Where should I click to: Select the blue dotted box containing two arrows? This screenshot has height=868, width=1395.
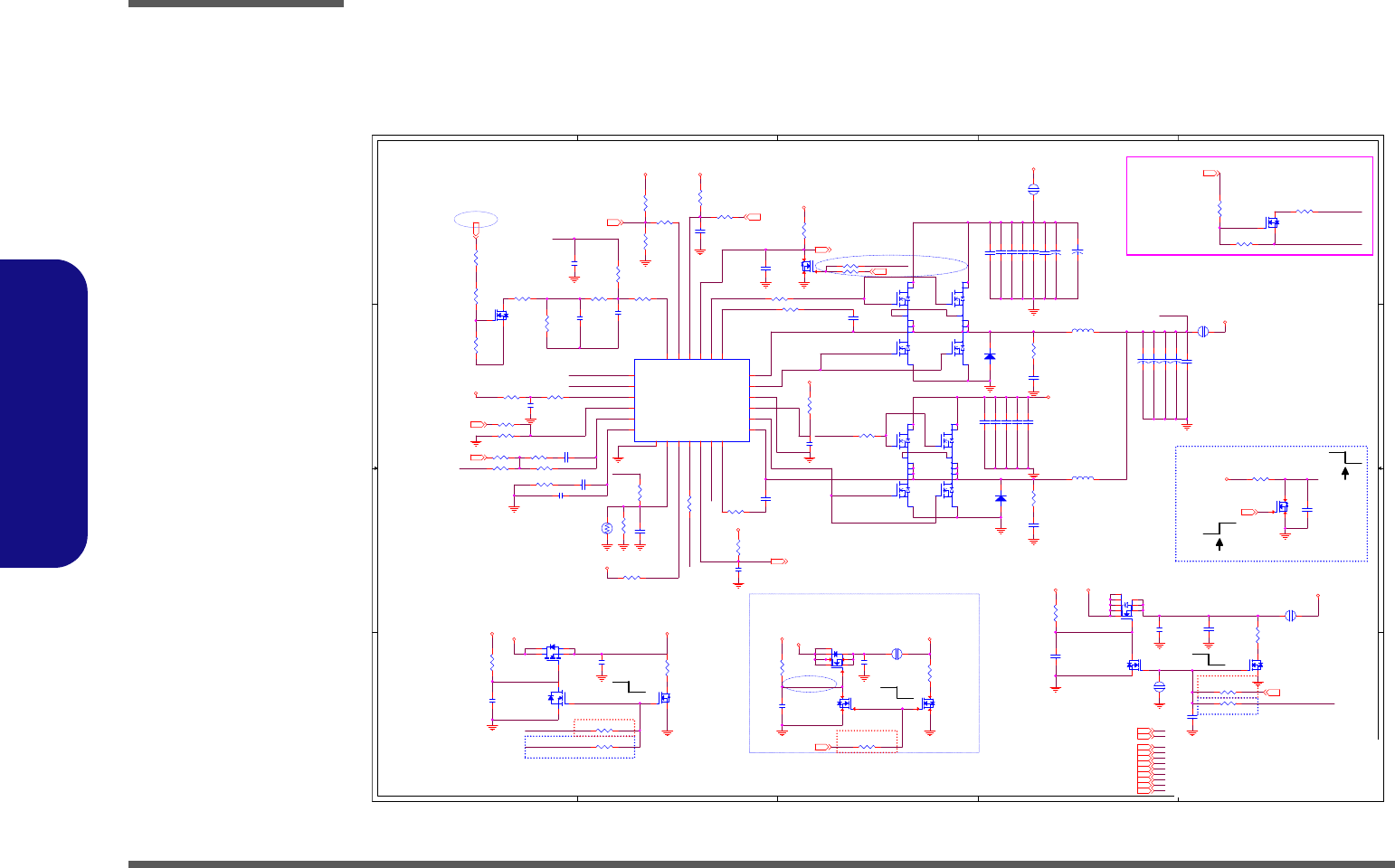coord(1271,504)
